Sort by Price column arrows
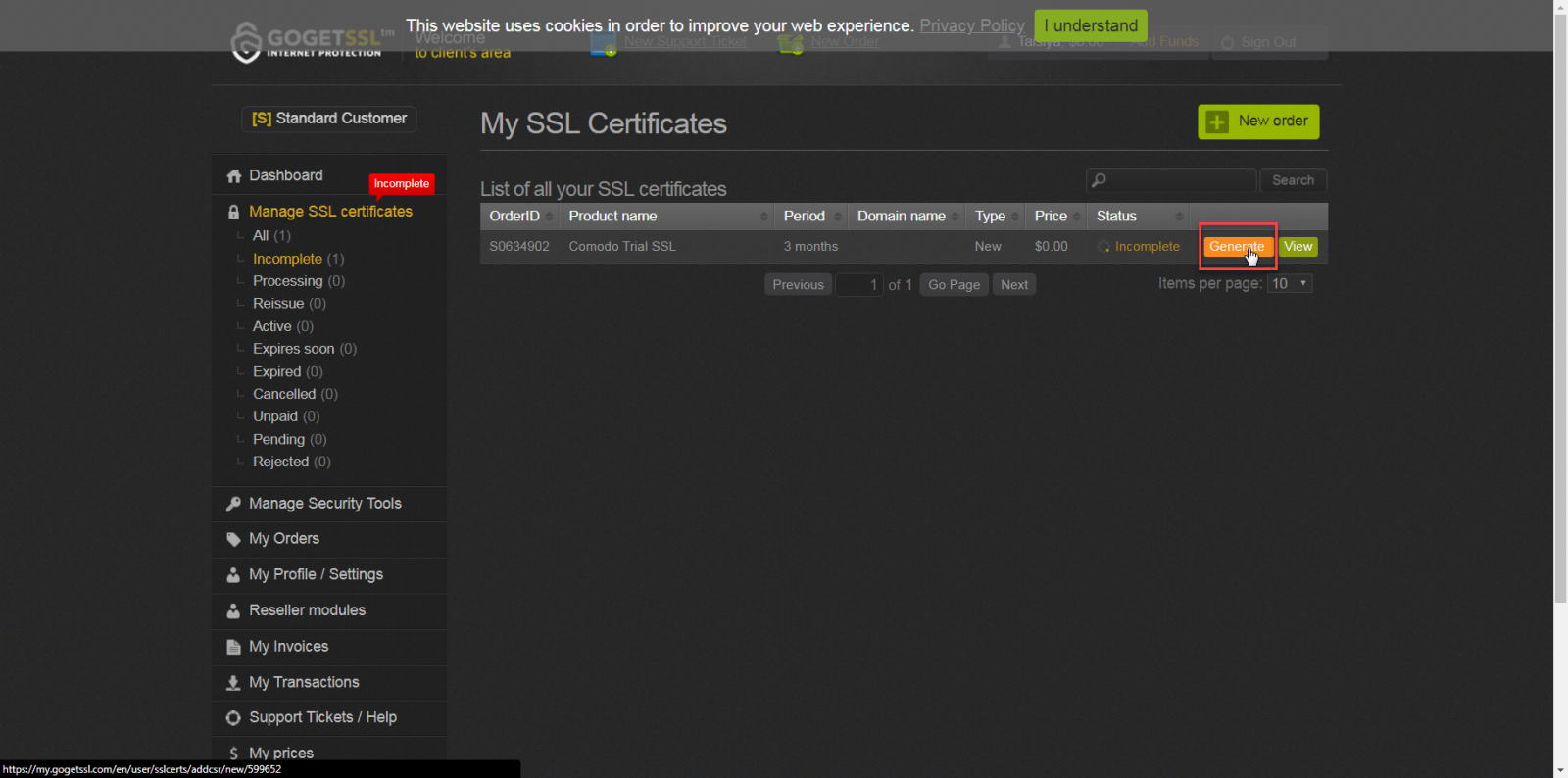Image resolution: width=1568 pixels, height=778 pixels. (1077, 217)
